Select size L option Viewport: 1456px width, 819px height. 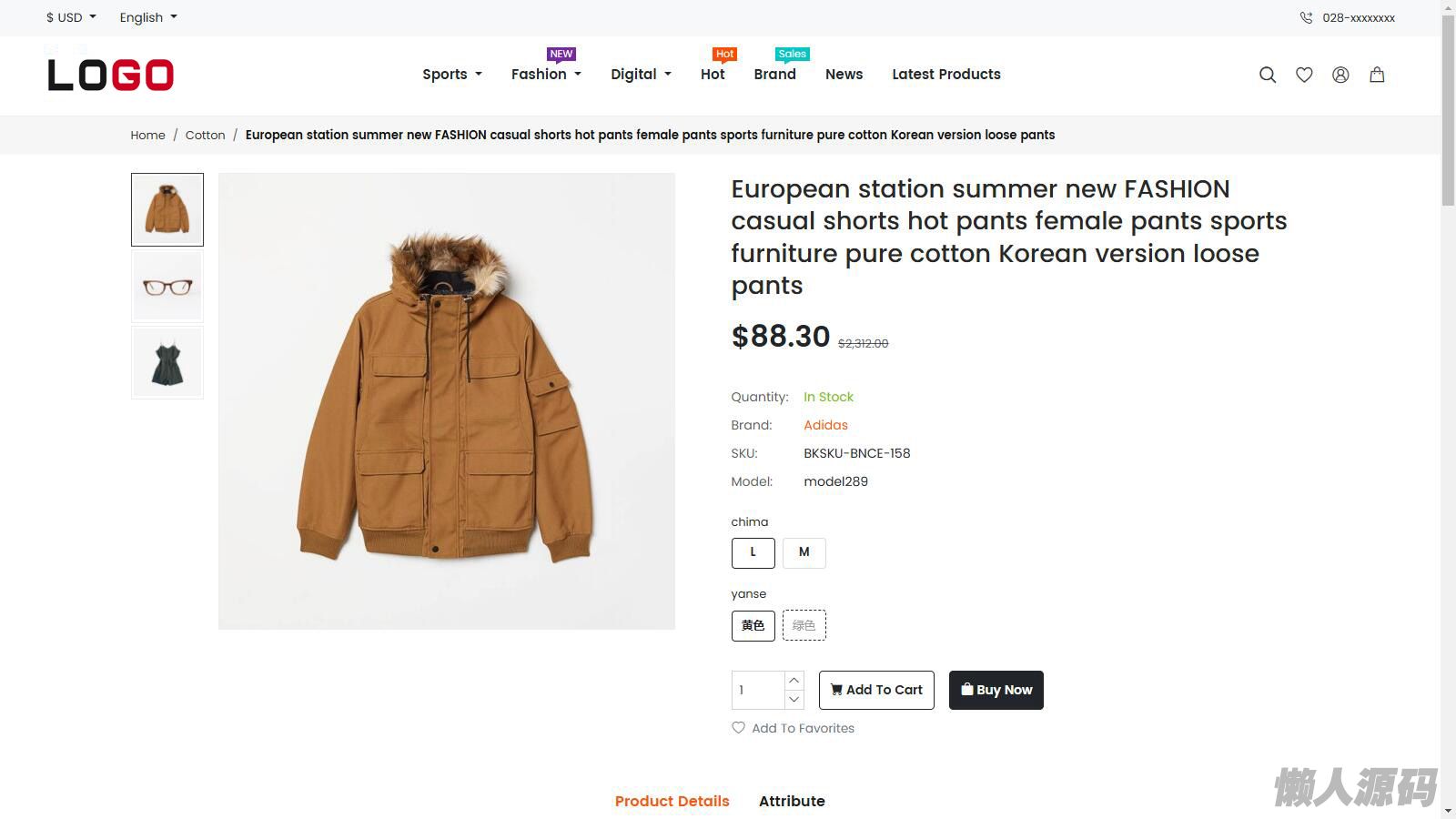(753, 552)
